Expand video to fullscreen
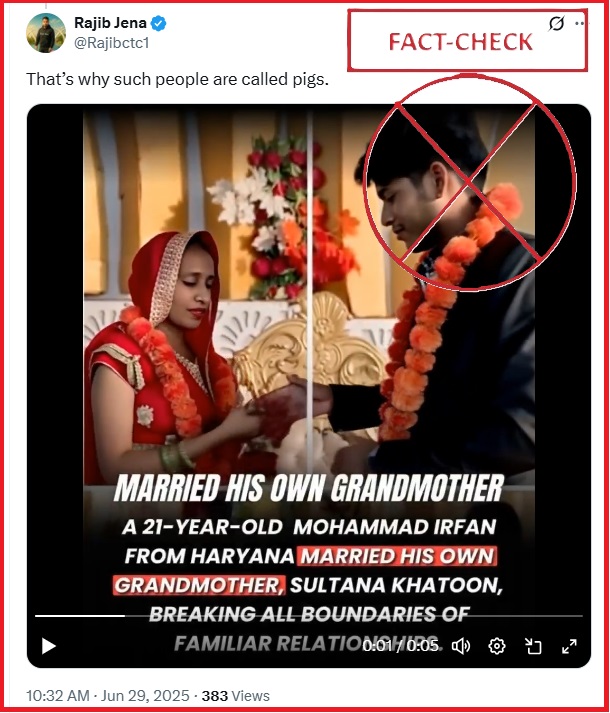610x713 pixels. point(569,646)
